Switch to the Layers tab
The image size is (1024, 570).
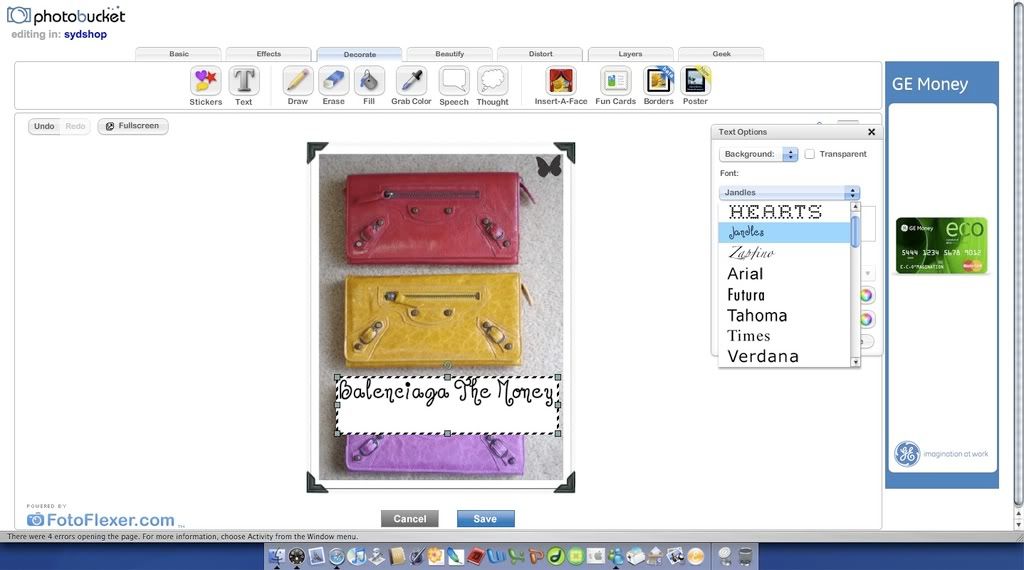coord(630,54)
